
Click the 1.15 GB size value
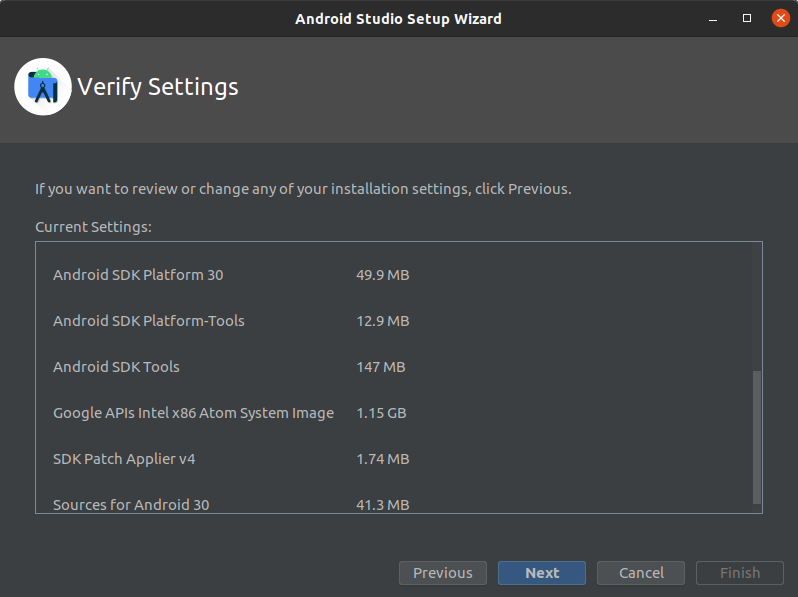[382, 413]
